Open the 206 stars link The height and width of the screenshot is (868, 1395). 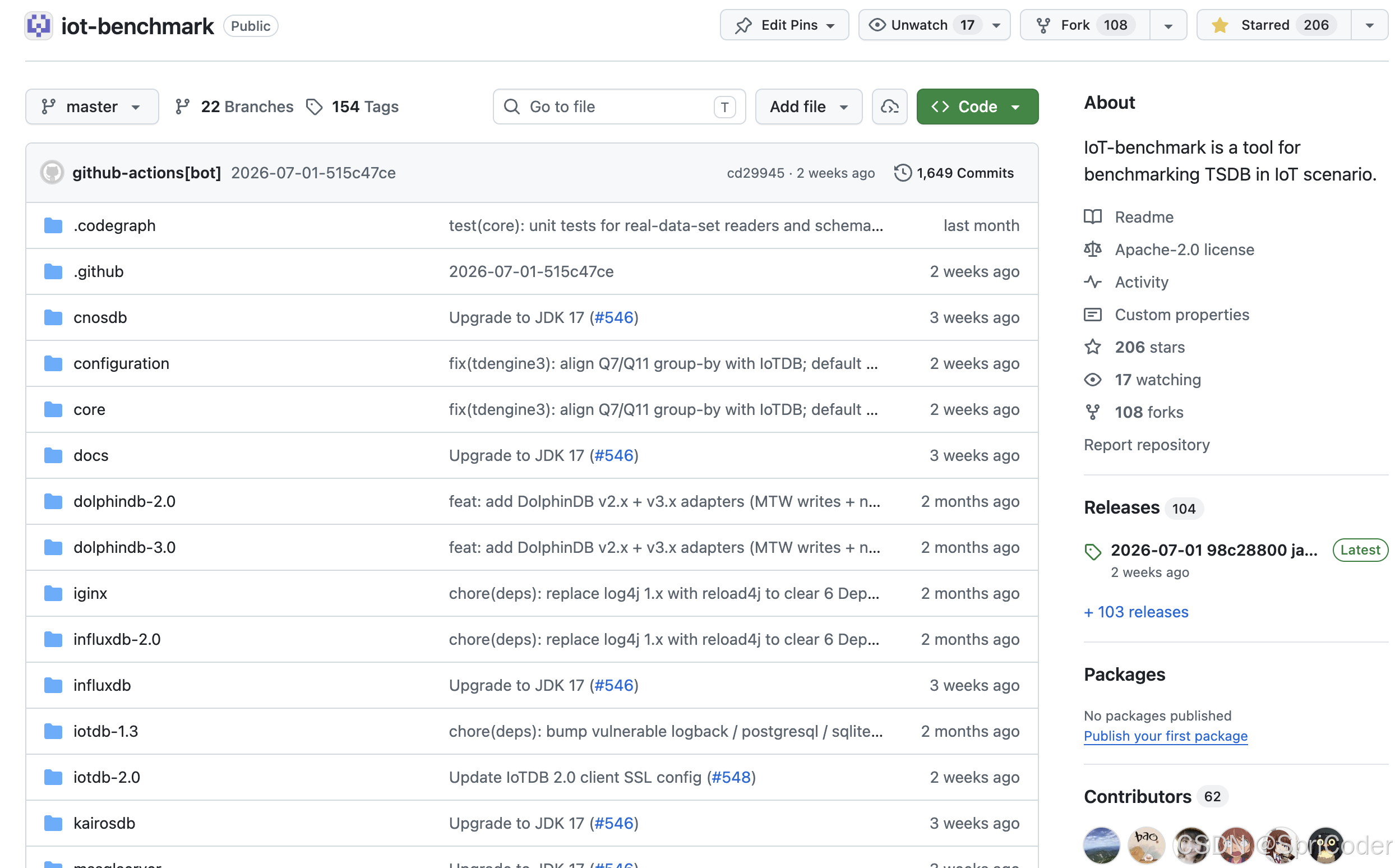[1151, 347]
